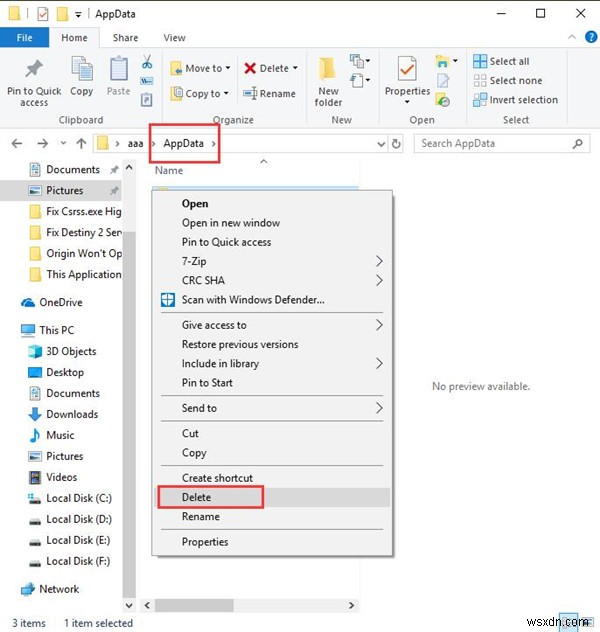Go forward with the right arrow
The image size is (600, 632).
(42, 143)
